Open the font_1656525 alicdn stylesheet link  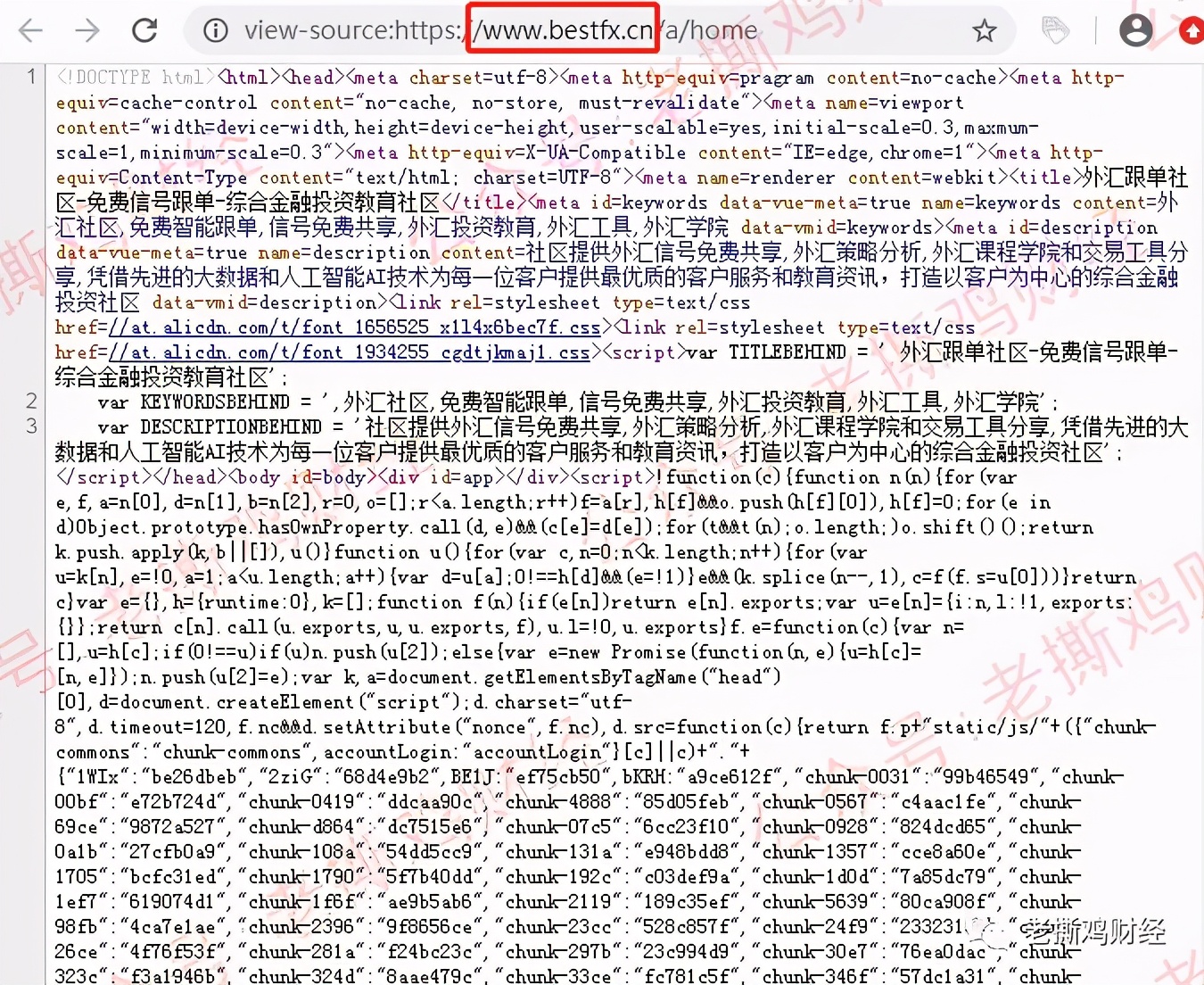click(354, 327)
